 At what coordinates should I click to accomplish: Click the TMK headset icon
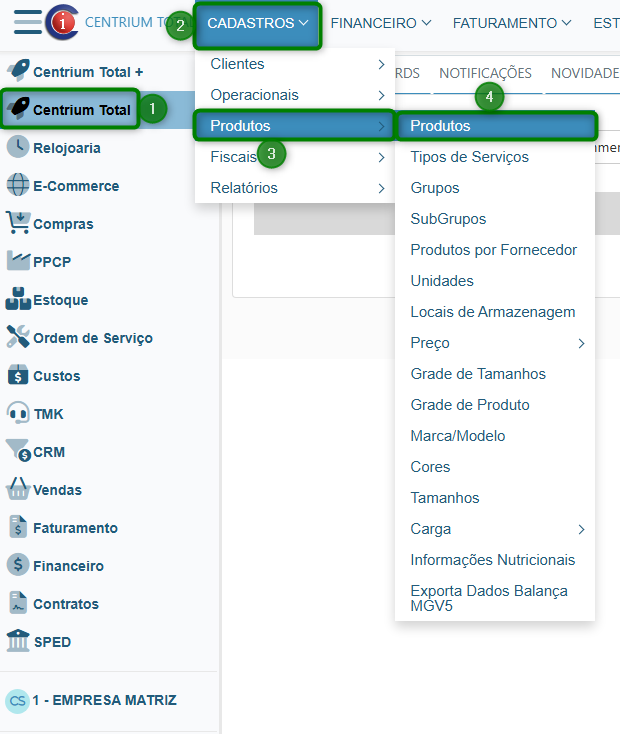17,413
